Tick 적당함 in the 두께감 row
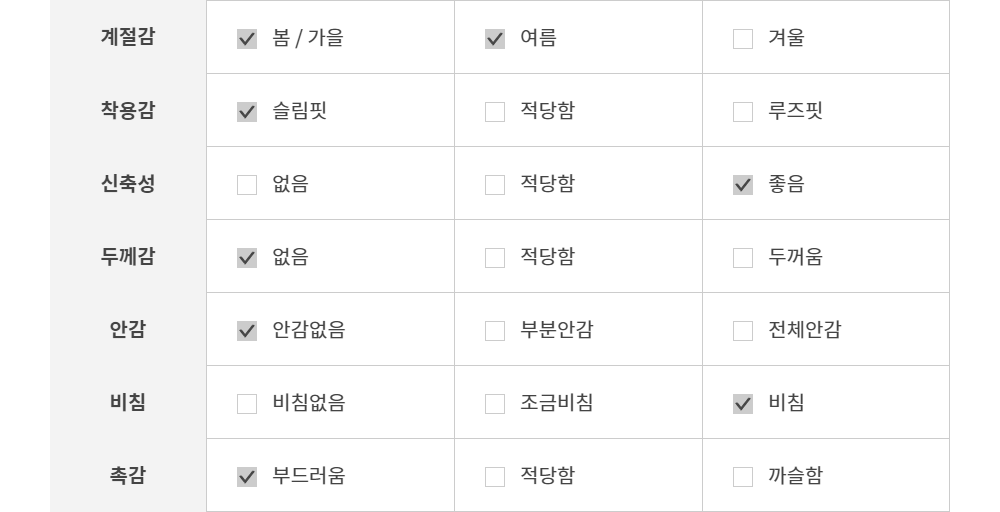Viewport: 1000px width, 512px height. 495,259
